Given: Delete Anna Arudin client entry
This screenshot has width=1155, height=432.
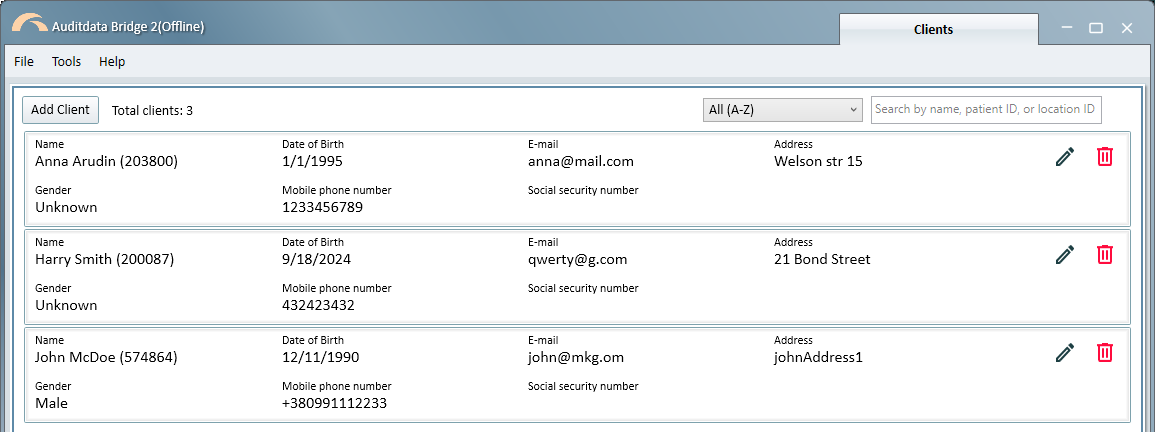Looking at the screenshot, I should point(1104,156).
